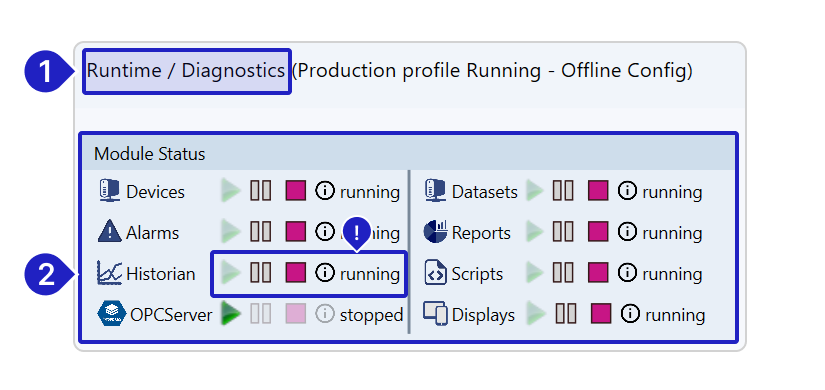Click the Datasets module icon
The width and height of the screenshot is (825, 390).
point(435,191)
